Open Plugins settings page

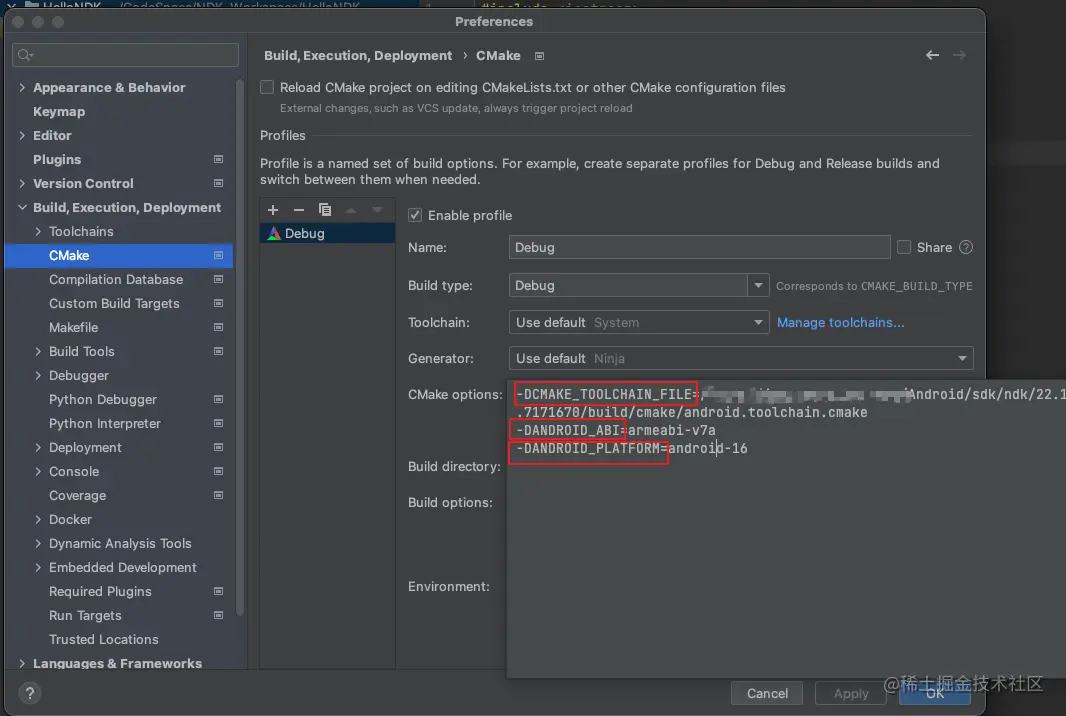(x=57, y=159)
